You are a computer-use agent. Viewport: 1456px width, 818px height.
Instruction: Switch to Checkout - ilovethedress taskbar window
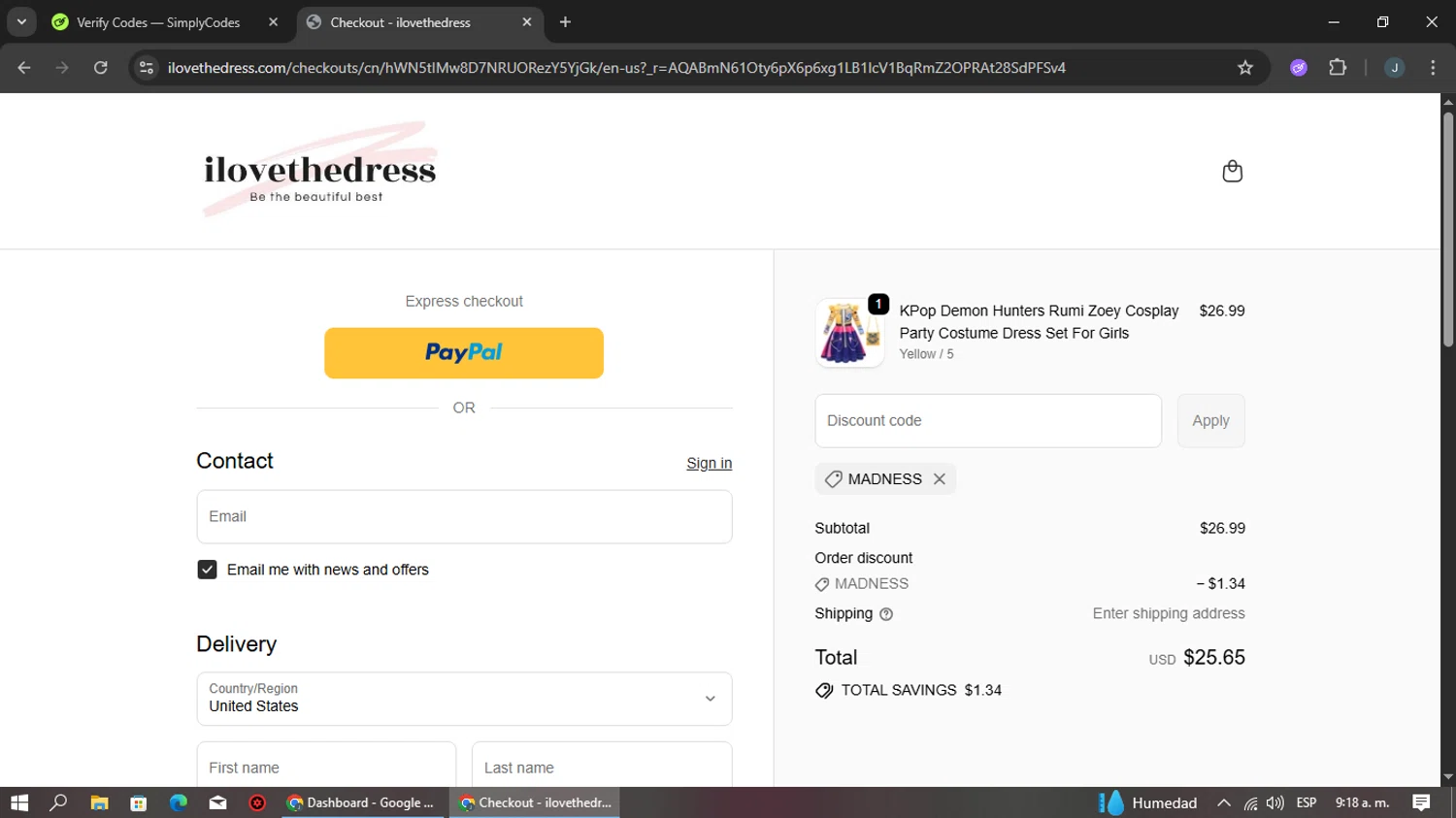[535, 802]
